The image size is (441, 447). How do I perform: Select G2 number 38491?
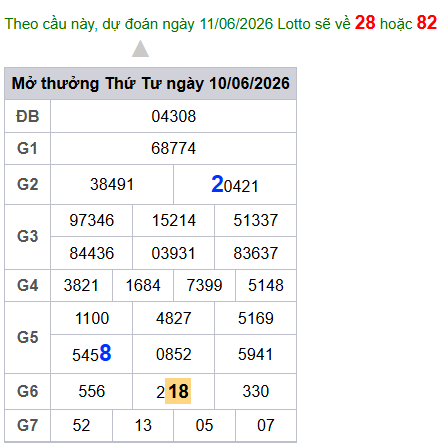(x=112, y=184)
